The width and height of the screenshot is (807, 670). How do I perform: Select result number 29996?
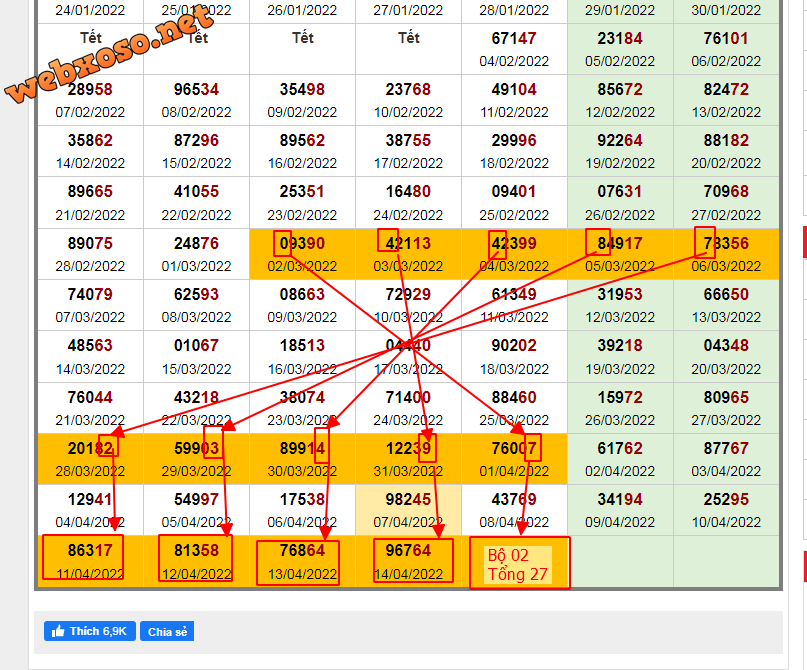click(x=514, y=140)
